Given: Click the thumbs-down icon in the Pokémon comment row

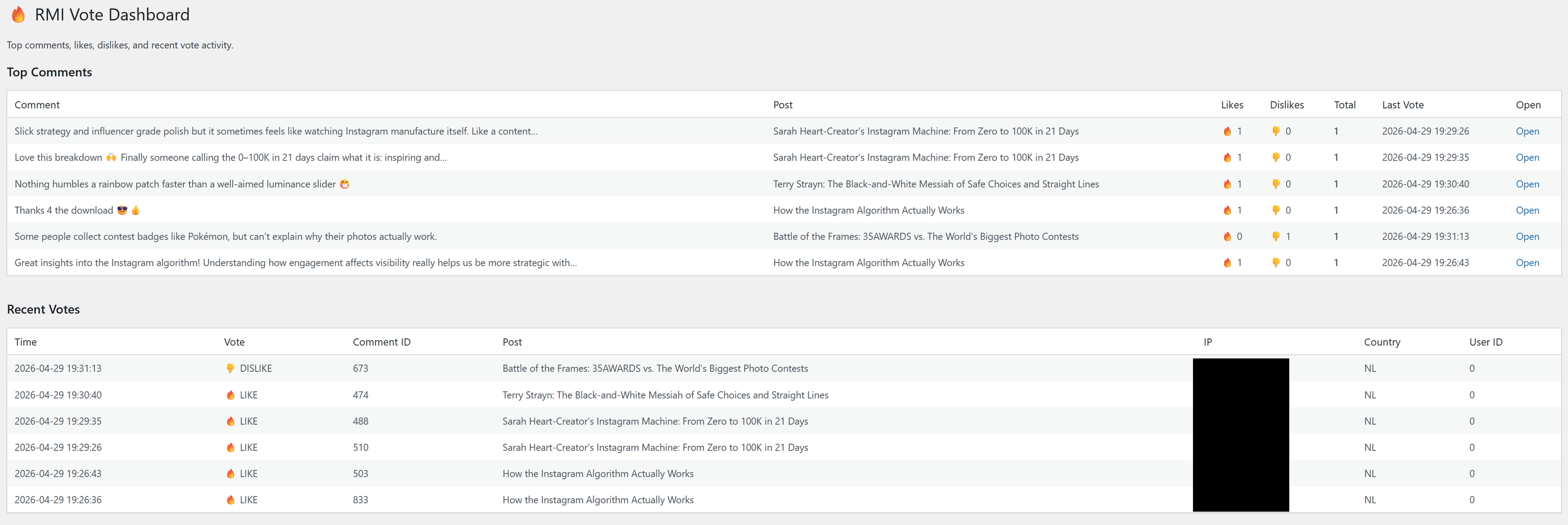Looking at the screenshot, I should click(x=1276, y=237).
